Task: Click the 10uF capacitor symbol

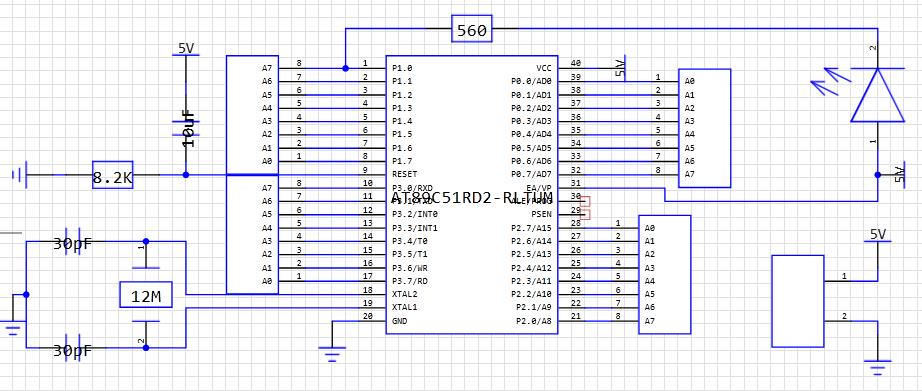Action: coord(186,129)
